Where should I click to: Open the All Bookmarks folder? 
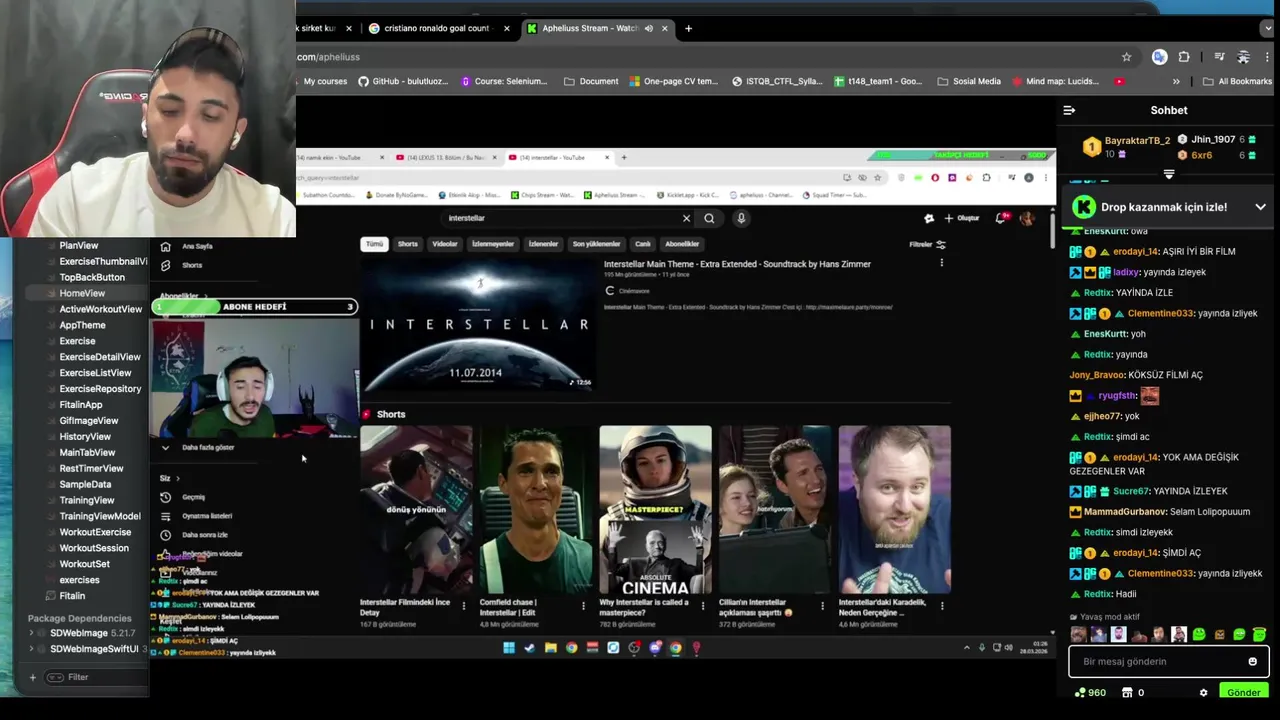1237,81
